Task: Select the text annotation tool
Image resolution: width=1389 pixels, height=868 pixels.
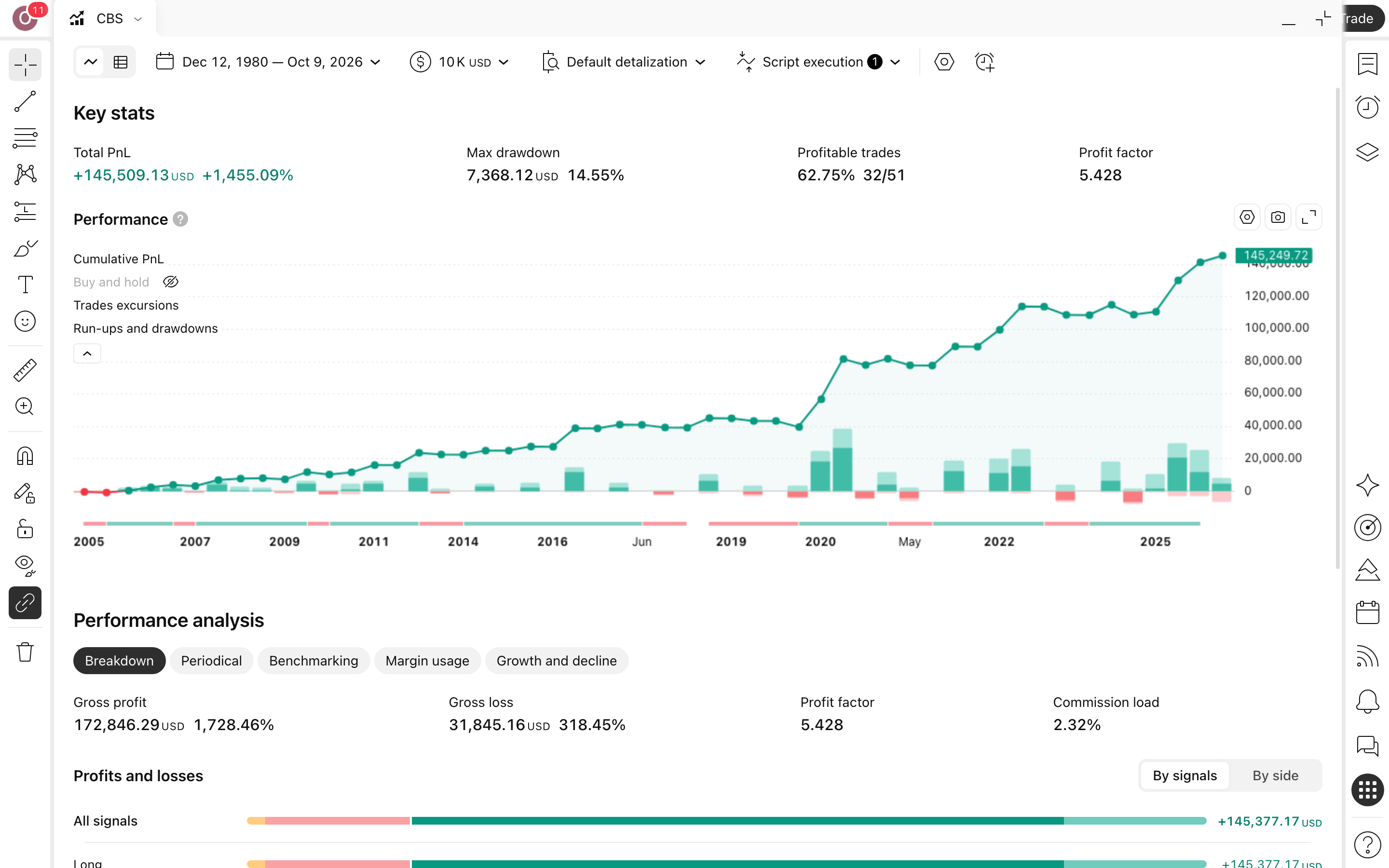Action: 25,284
